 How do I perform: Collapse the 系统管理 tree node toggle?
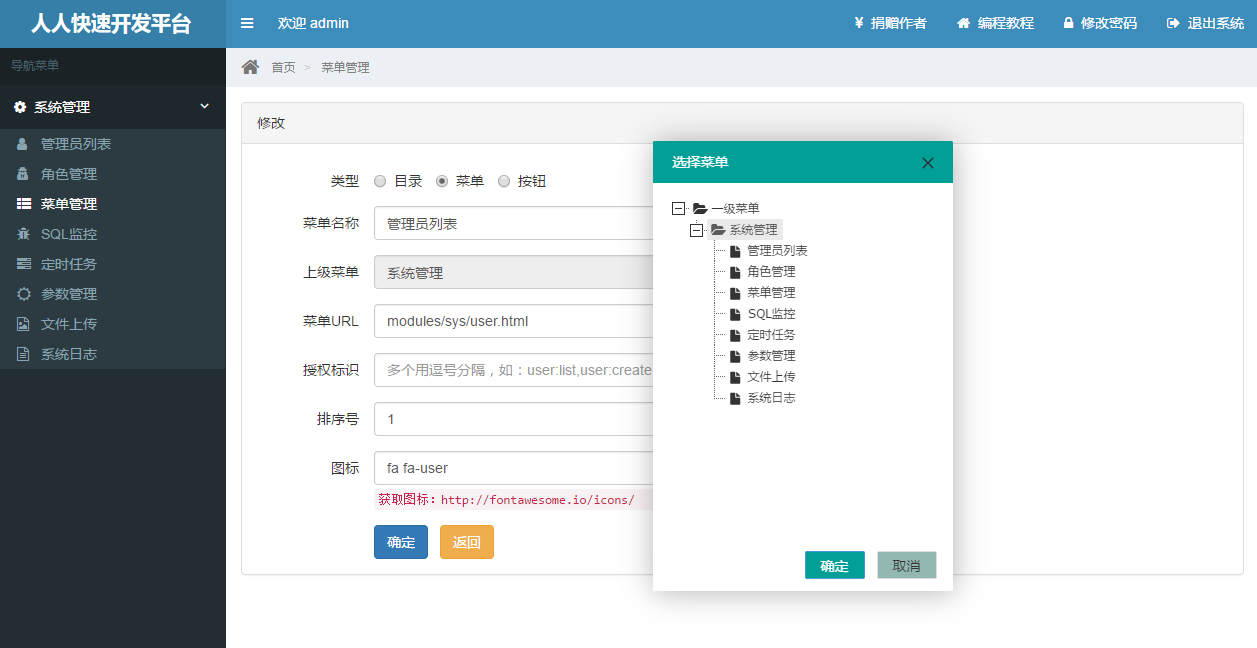tap(697, 230)
